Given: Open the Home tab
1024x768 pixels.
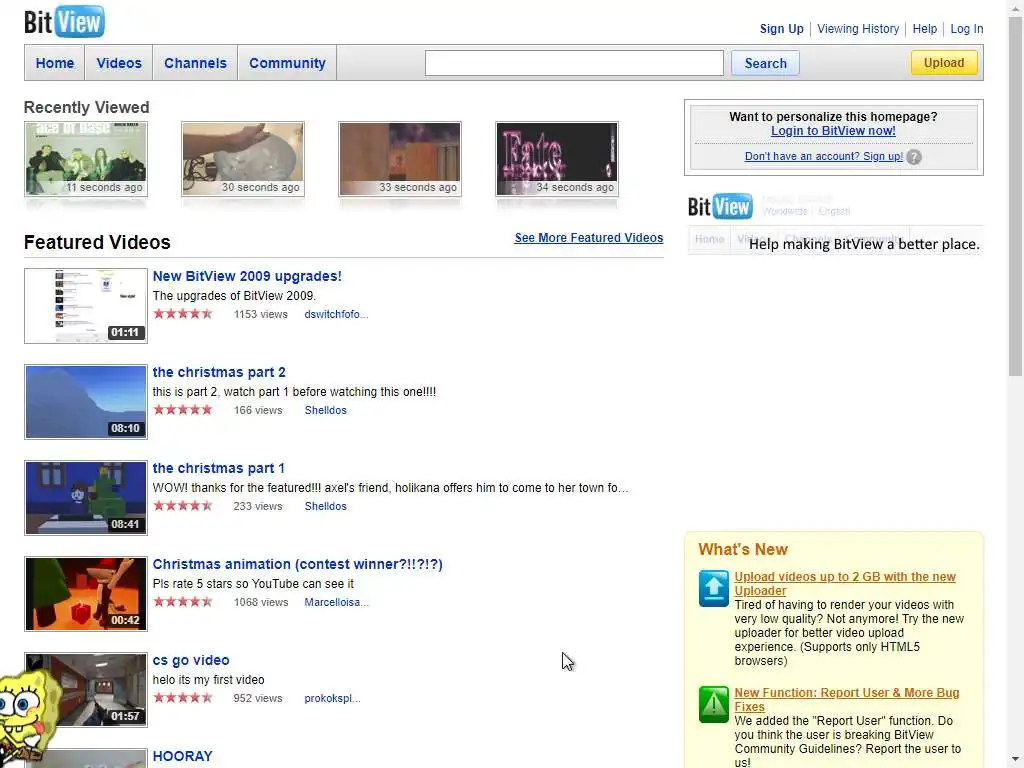Looking at the screenshot, I should [55, 63].
